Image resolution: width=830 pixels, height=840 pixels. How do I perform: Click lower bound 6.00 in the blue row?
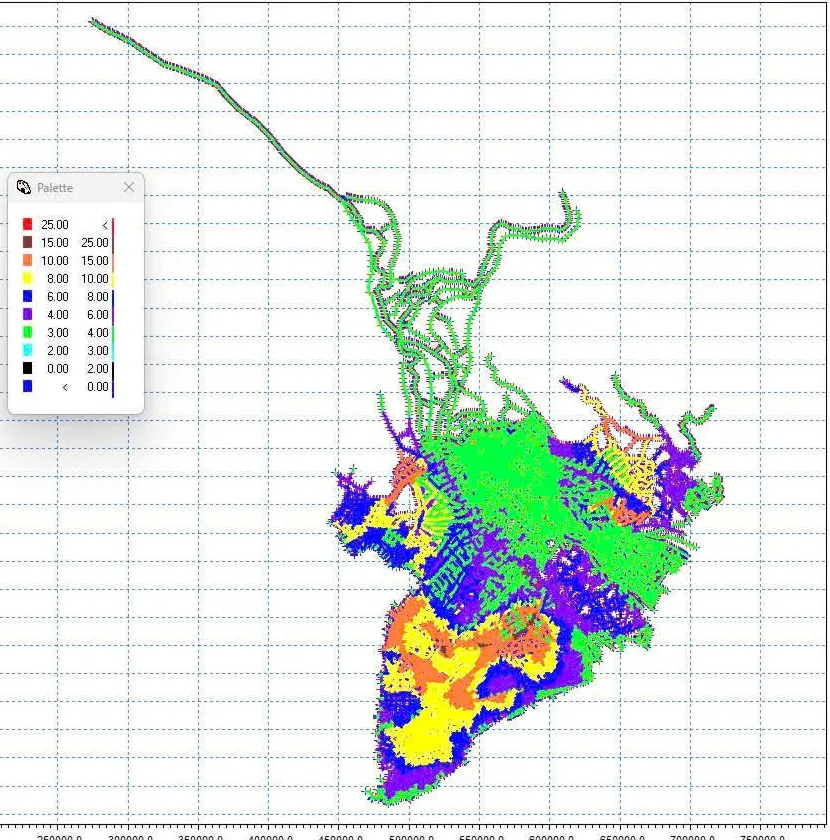click(x=58, y=297)
